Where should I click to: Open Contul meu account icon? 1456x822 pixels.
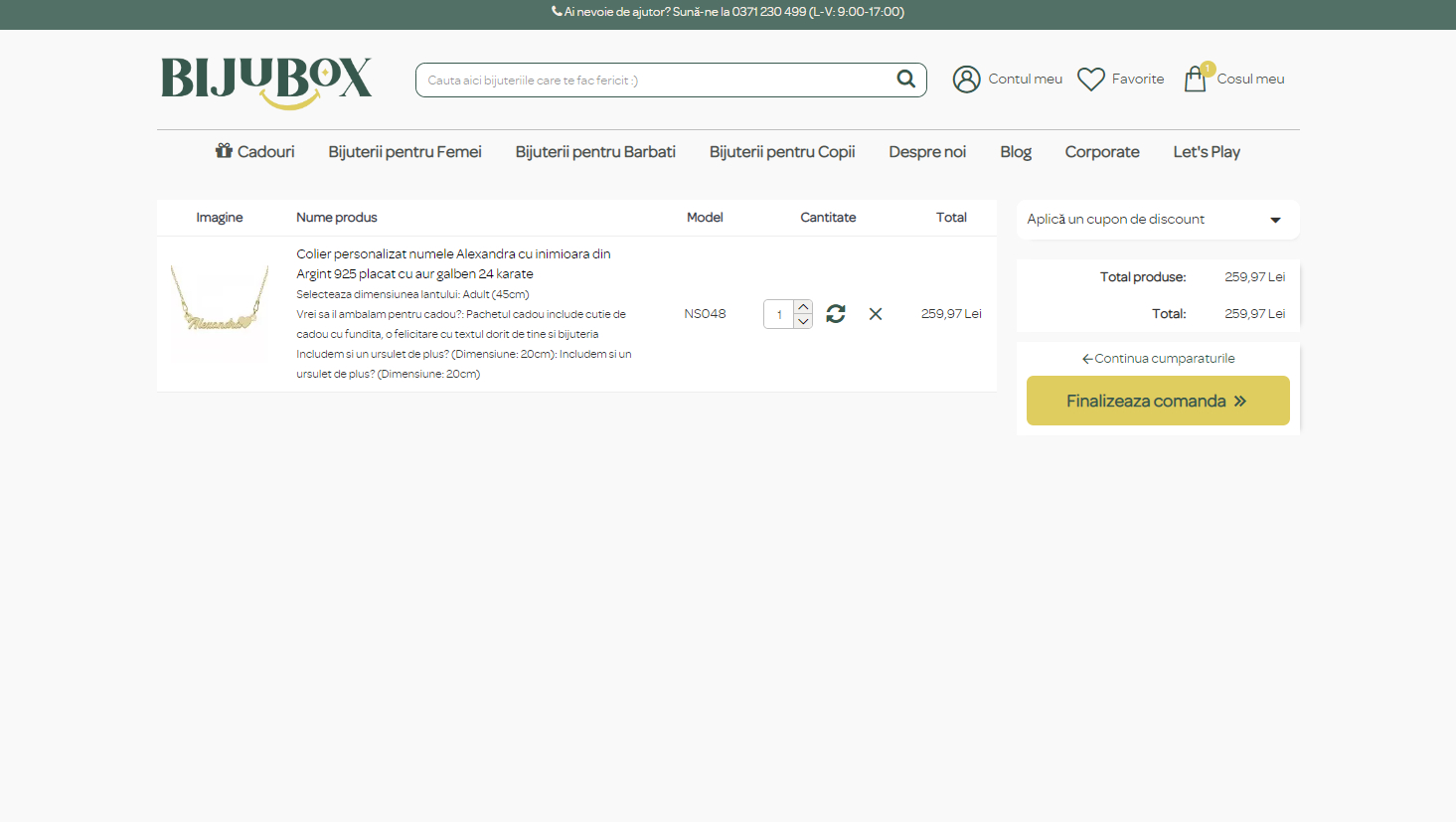point(966,80)
